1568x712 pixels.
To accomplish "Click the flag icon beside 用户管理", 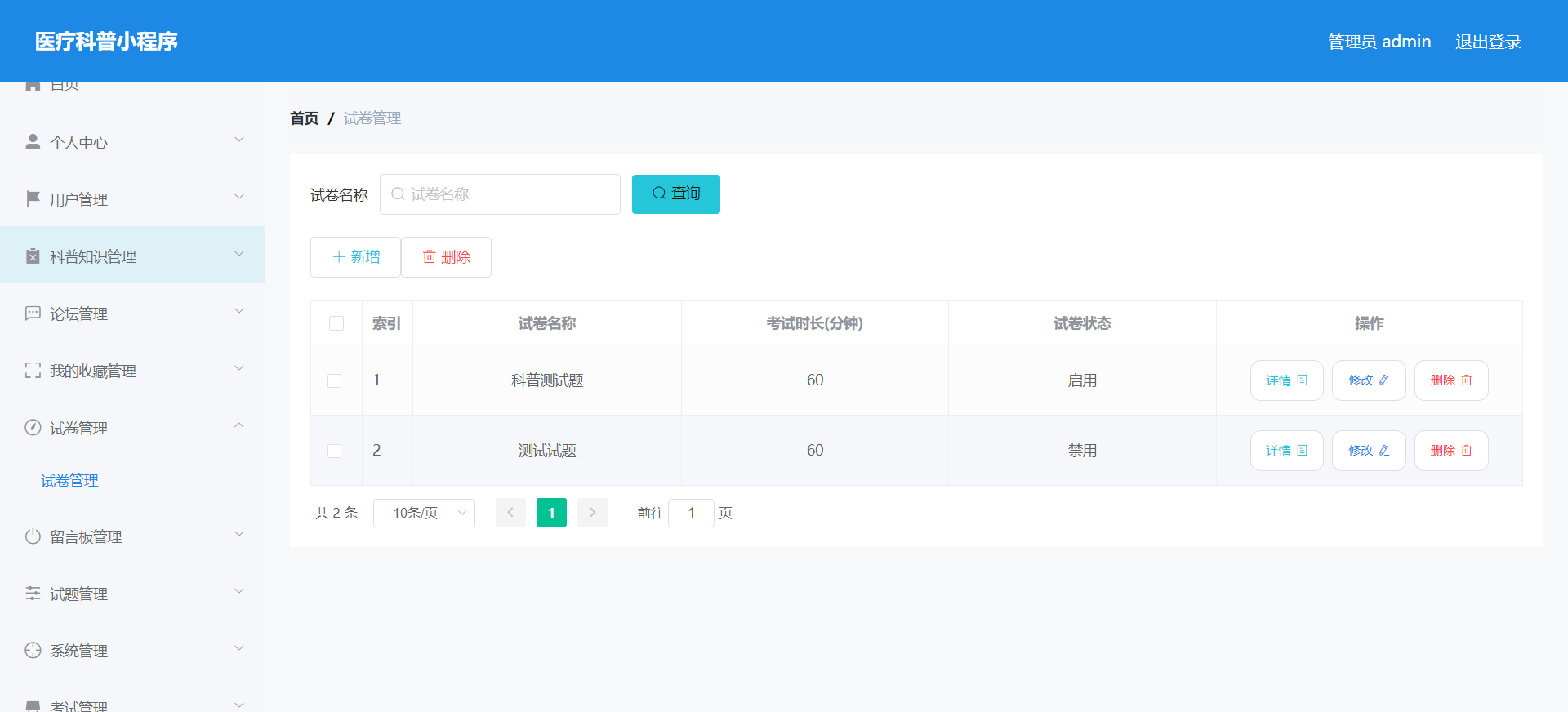I will (x=33, y=199).
